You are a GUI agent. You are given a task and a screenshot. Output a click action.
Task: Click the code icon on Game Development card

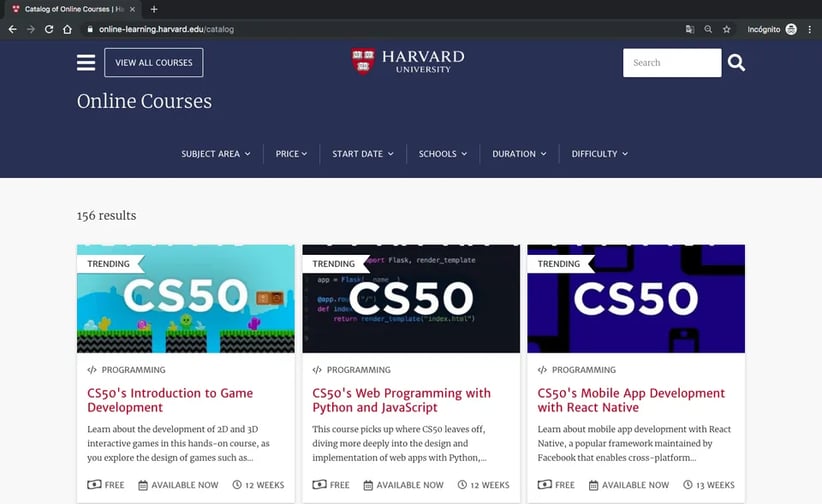point(92,370)
